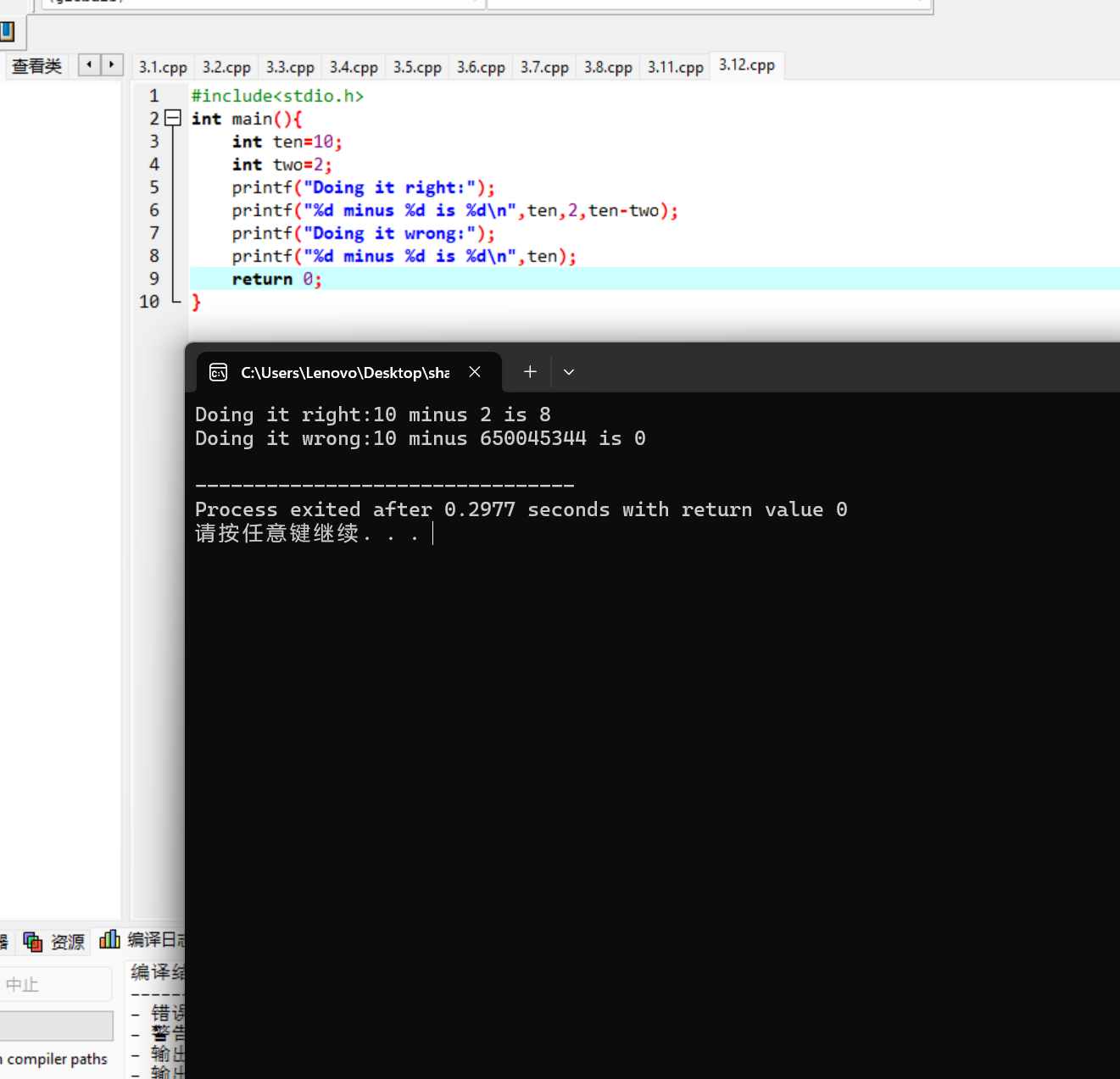Click the printf "Doing it right:" line

[x=363, y=187]
